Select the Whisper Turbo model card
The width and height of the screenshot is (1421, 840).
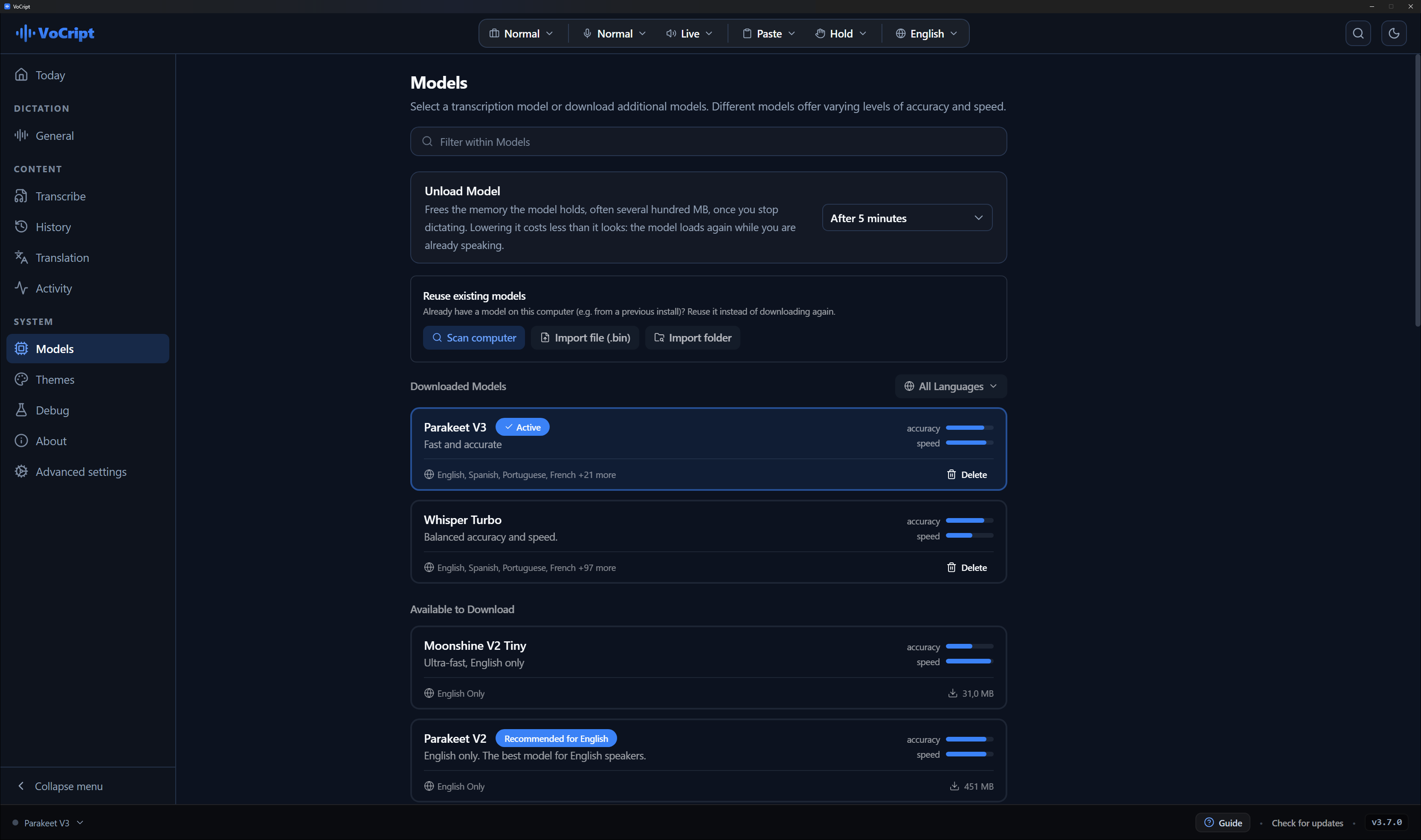click(x=708, y=542)
